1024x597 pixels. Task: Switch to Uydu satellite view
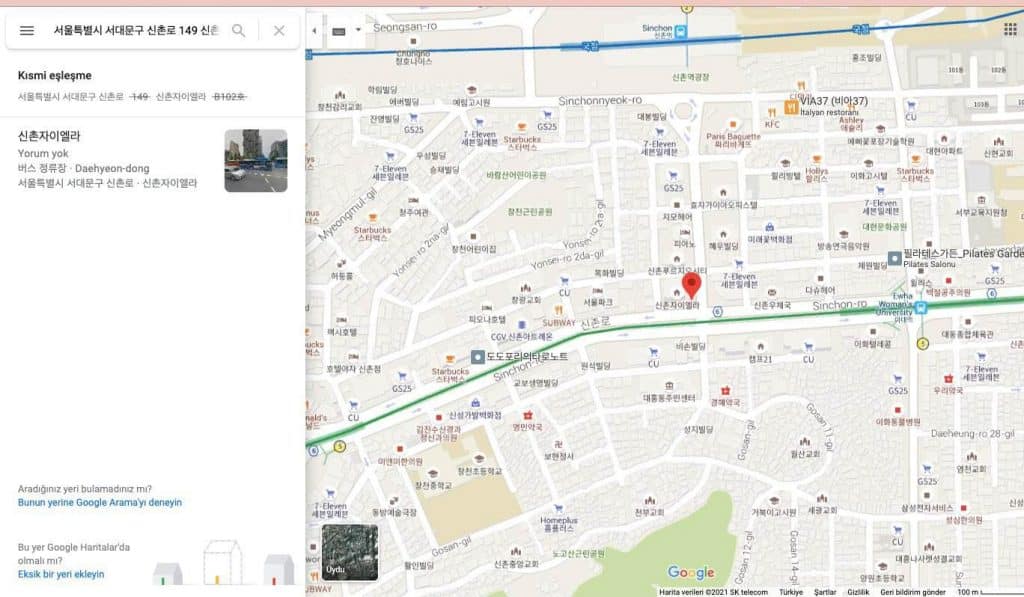(349, 552)
